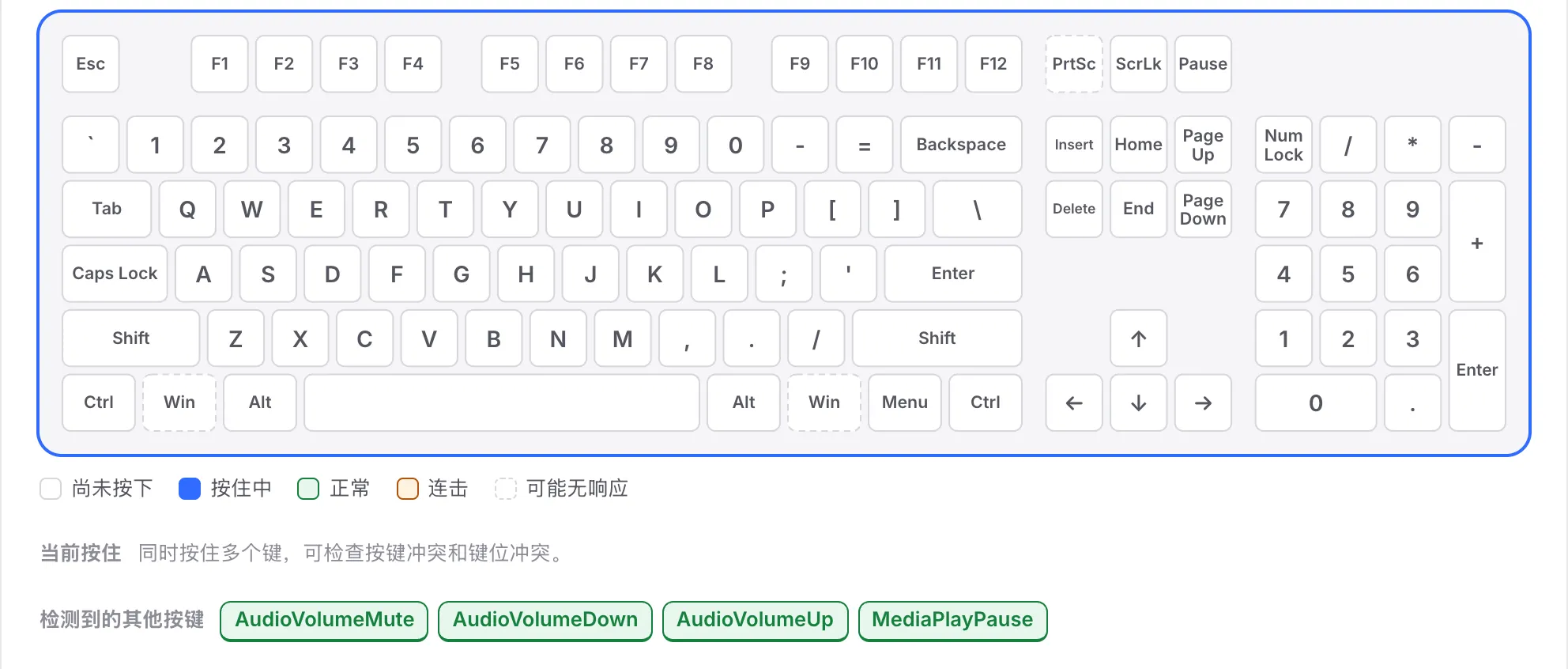Viewport: 1568px width, 669px height.
Task: Click the letter Q key
Action: [187, 209]
